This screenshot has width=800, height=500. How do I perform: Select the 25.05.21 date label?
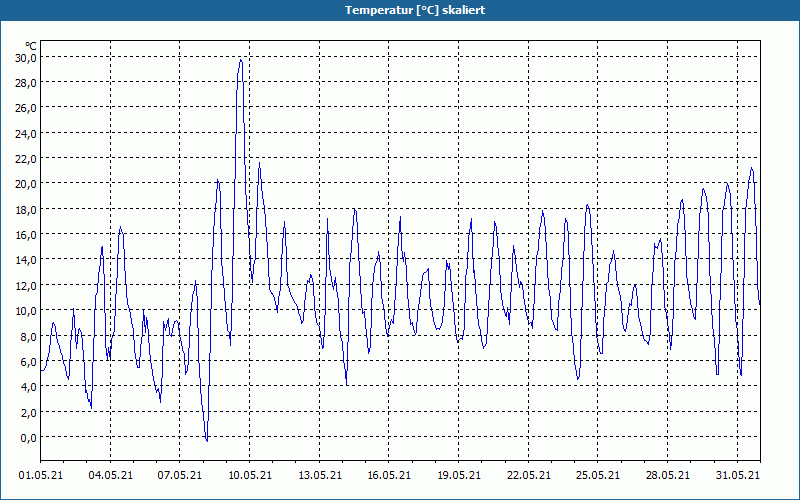click(x=598, y=475)
